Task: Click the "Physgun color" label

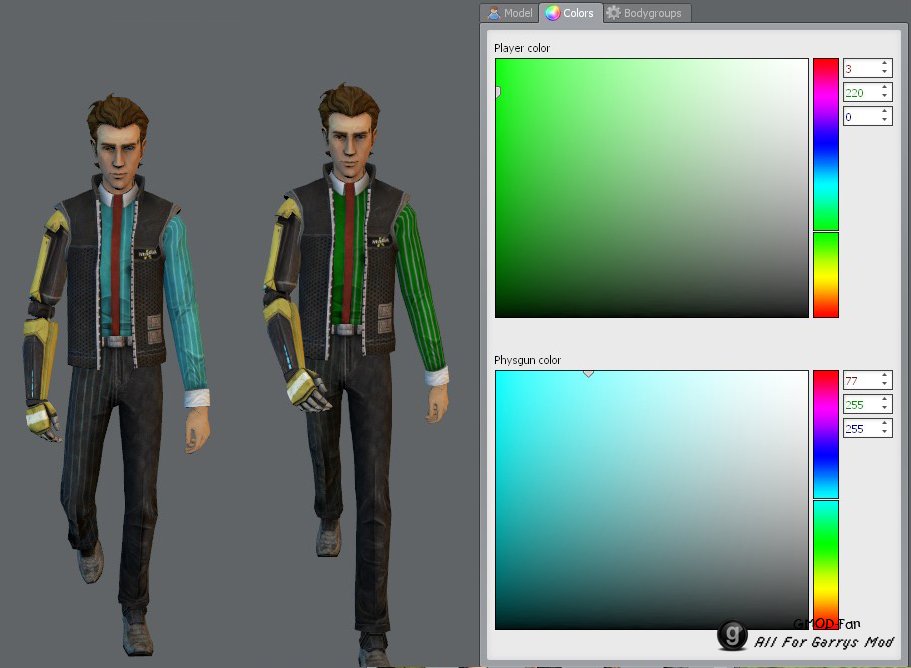Action: pos(527,360)
